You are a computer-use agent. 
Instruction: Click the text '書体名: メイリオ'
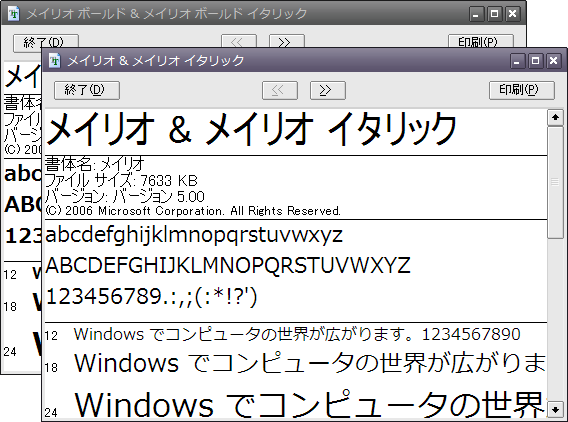(x=95, y=164)
